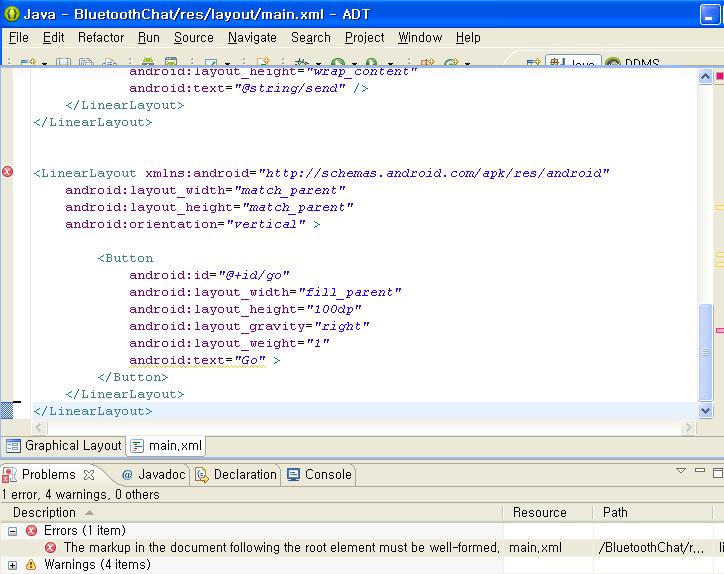724x574 pixels.
Task: Click the android:id="@+id/go" line
Action: [x=209, y=275]
